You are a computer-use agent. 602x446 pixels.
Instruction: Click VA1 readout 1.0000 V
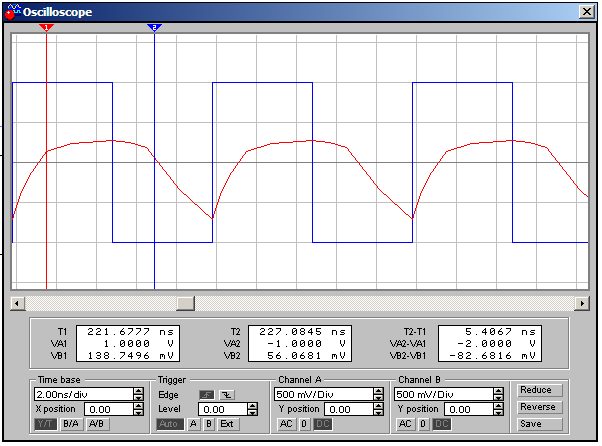[139, 344]
